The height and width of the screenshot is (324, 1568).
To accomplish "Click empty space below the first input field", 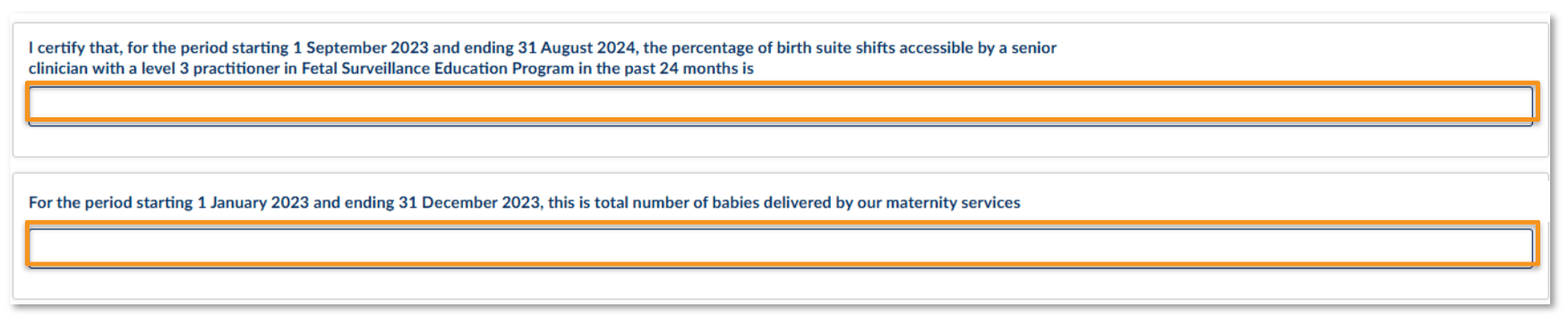I will pos(781,141).
